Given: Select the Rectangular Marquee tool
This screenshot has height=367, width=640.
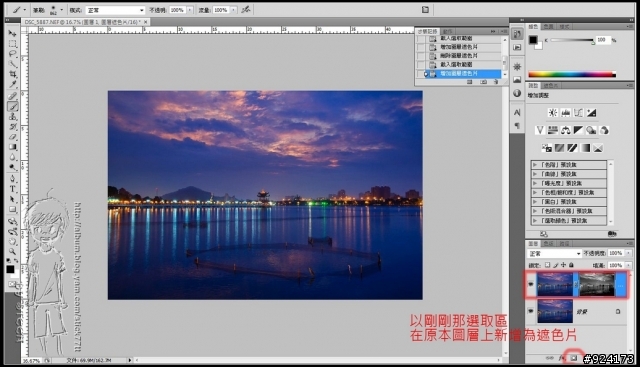Looking at the screenshot, I should pos(12,44).
